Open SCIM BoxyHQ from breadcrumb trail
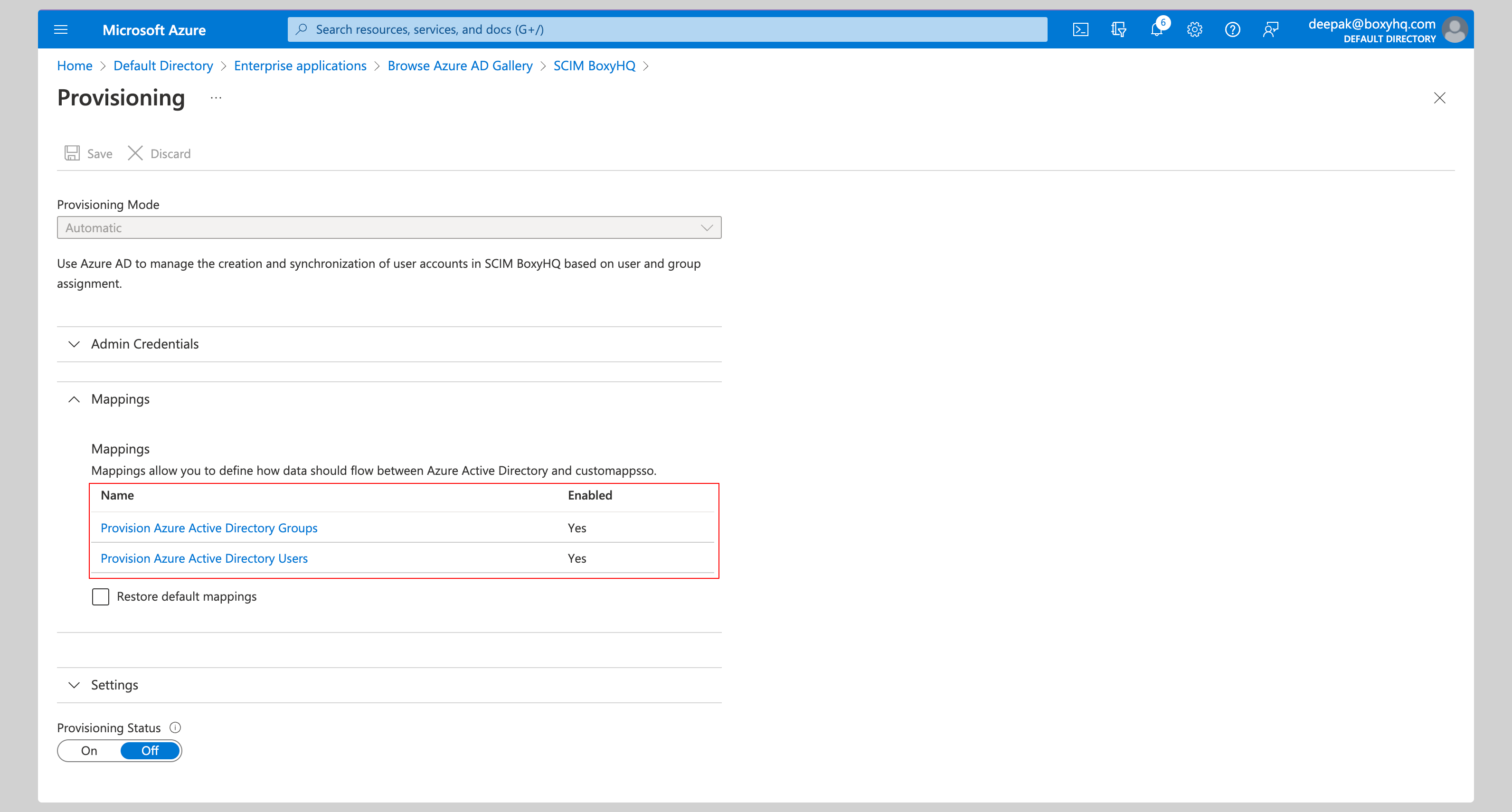 [x=594, y=65]
